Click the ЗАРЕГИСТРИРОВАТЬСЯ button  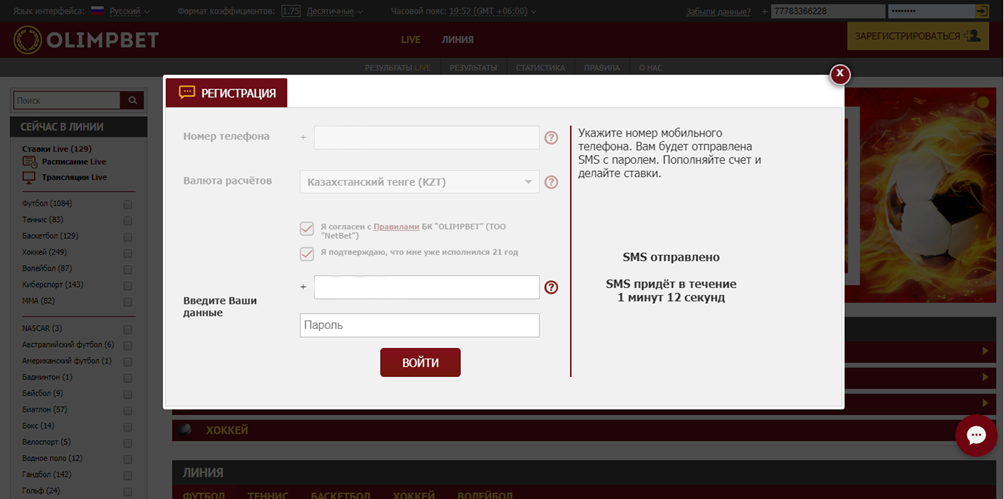pos(917,36)
